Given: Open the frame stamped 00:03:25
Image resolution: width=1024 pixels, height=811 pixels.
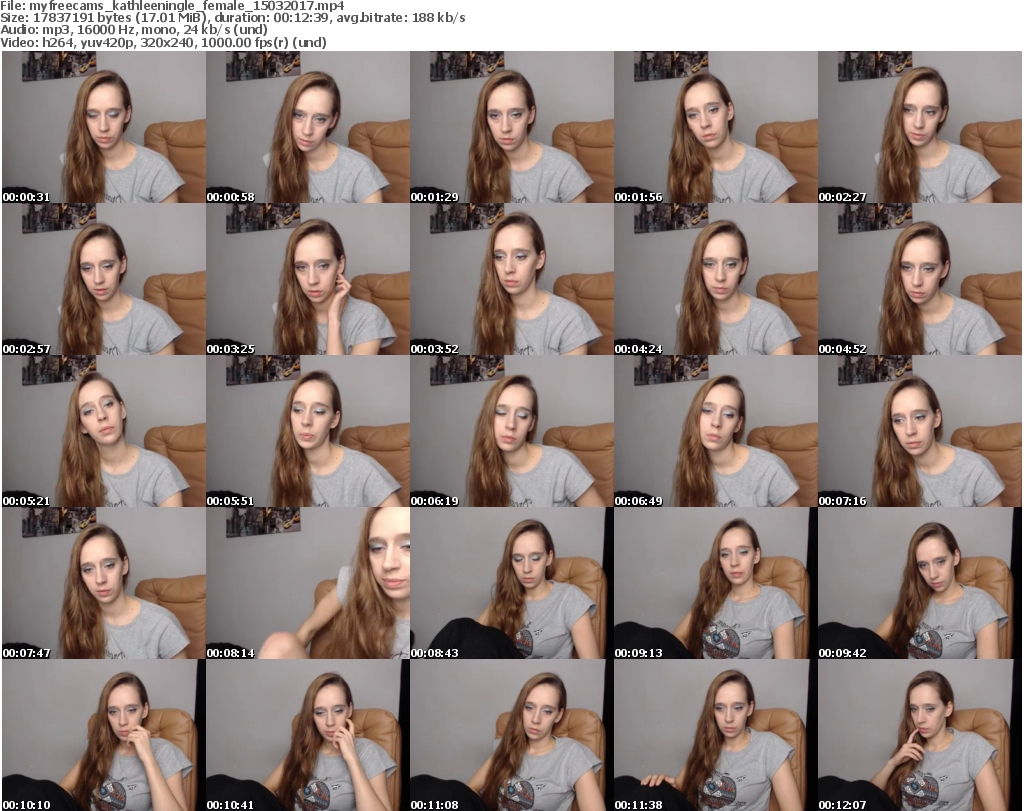Looking at the screenshot, I should [x=308, y=279].
